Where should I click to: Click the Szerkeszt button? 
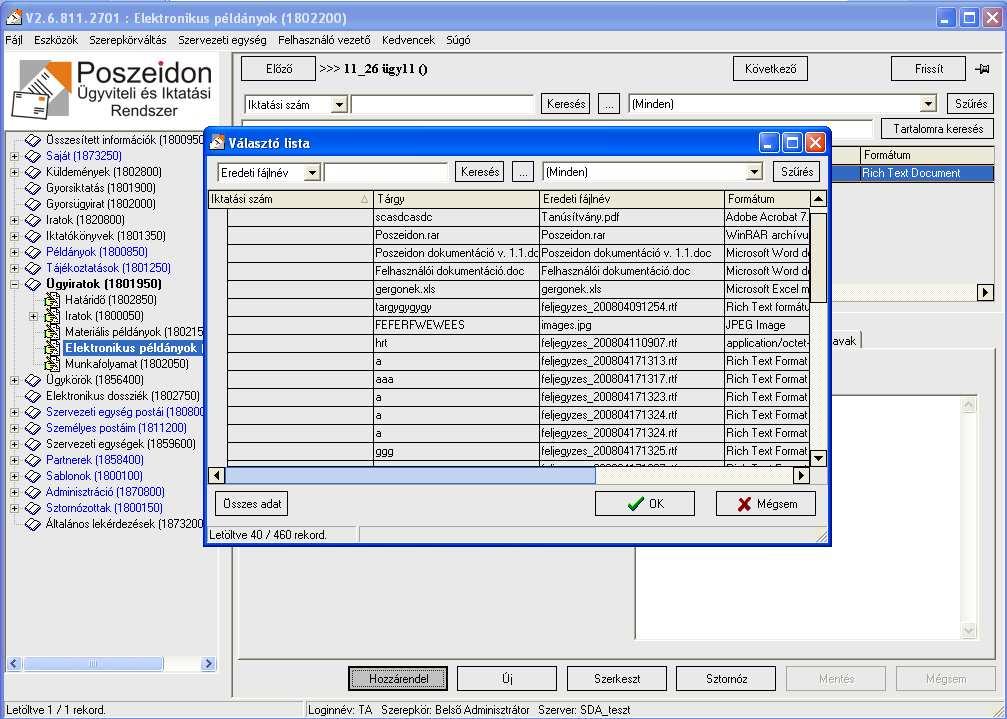(x=617, y=679)
